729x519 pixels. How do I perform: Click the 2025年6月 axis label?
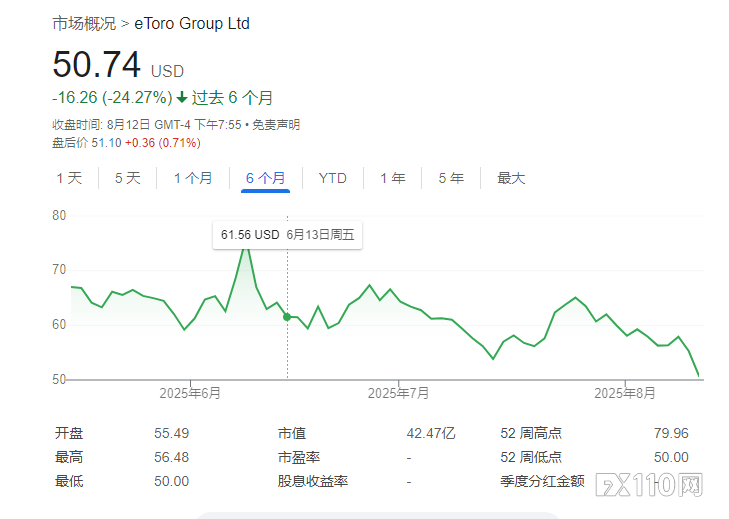[x=190, y=393]
